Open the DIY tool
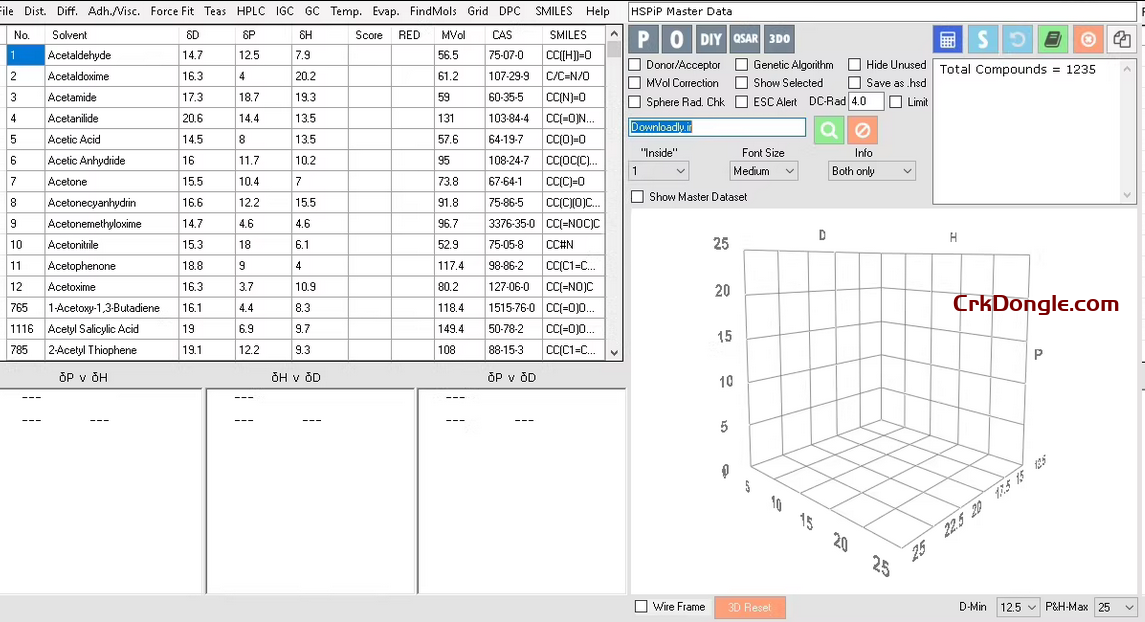This screenshot has height=622, width=1145. (712, 39)
